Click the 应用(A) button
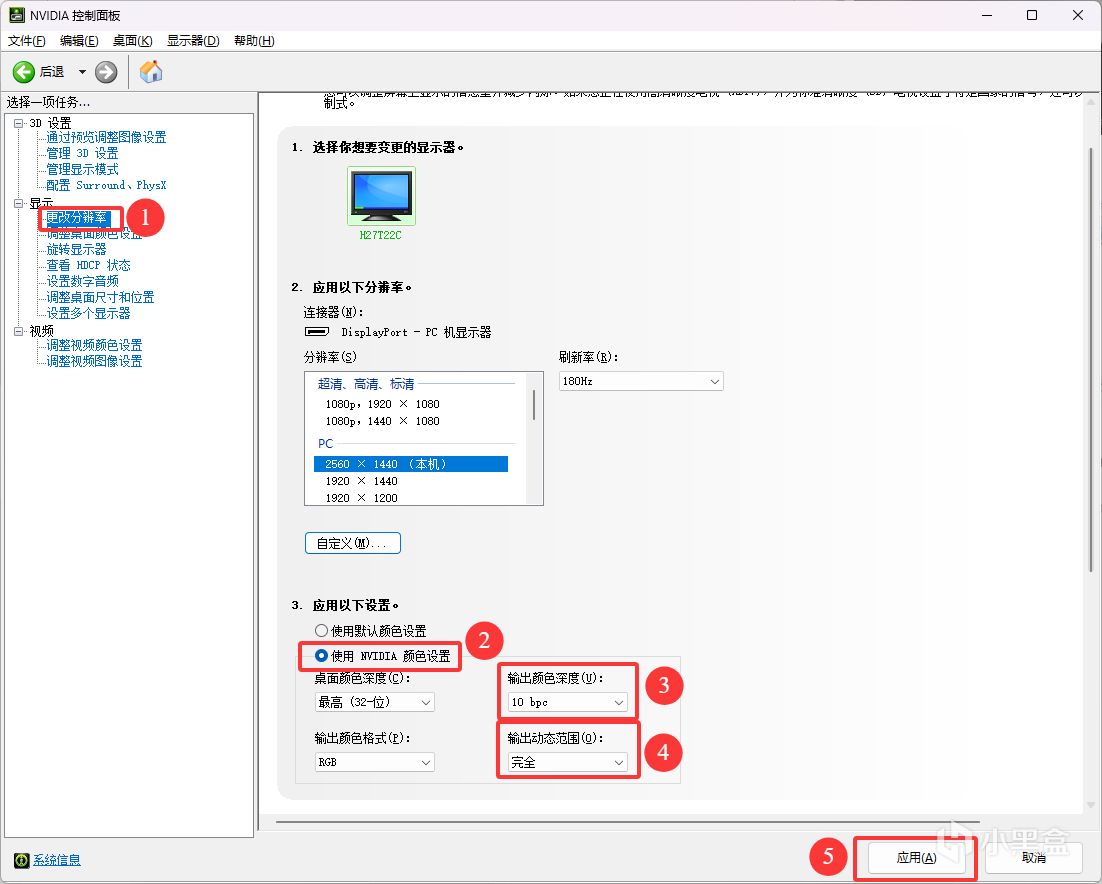 click(916, 858)
